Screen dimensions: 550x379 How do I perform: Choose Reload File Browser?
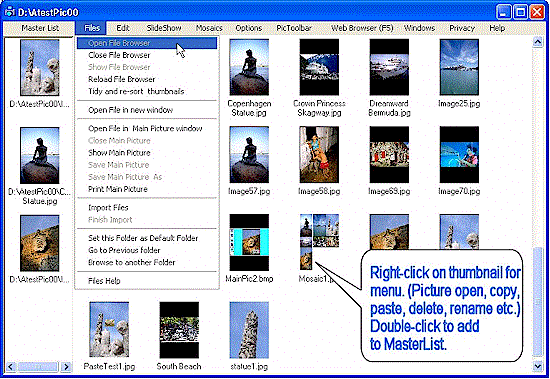point(147,79)
